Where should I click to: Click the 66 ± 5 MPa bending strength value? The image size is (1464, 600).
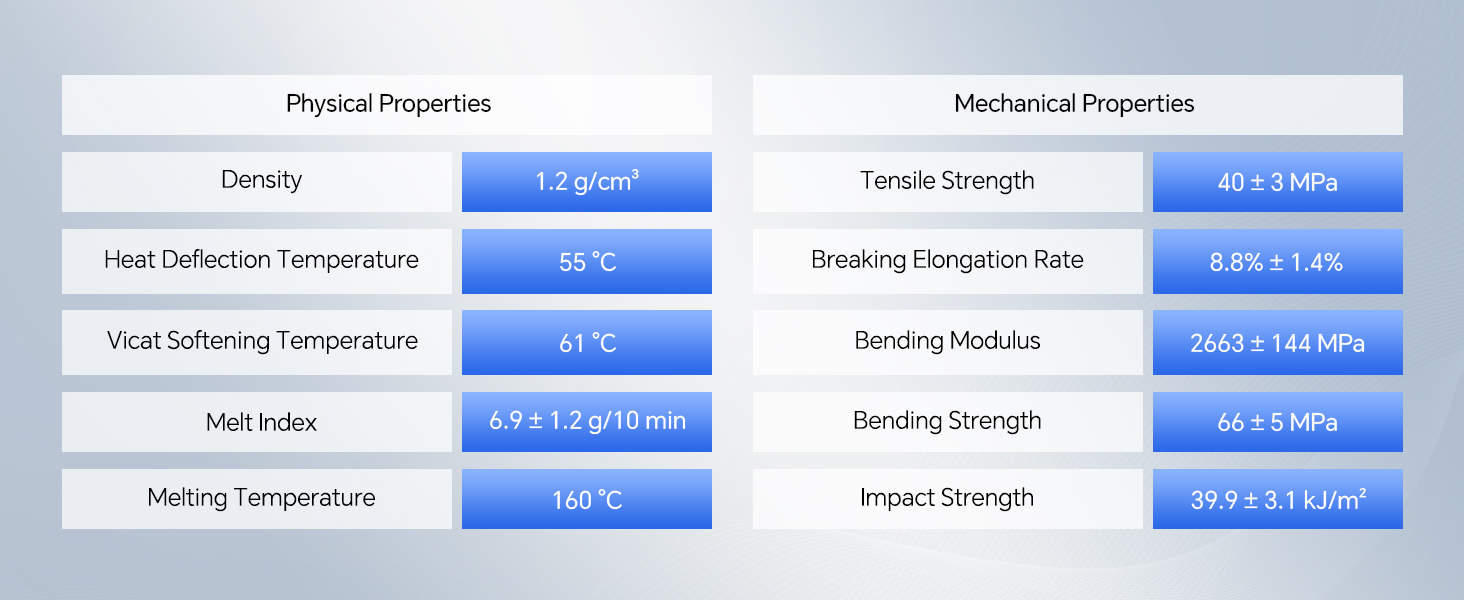point(1278,422)
